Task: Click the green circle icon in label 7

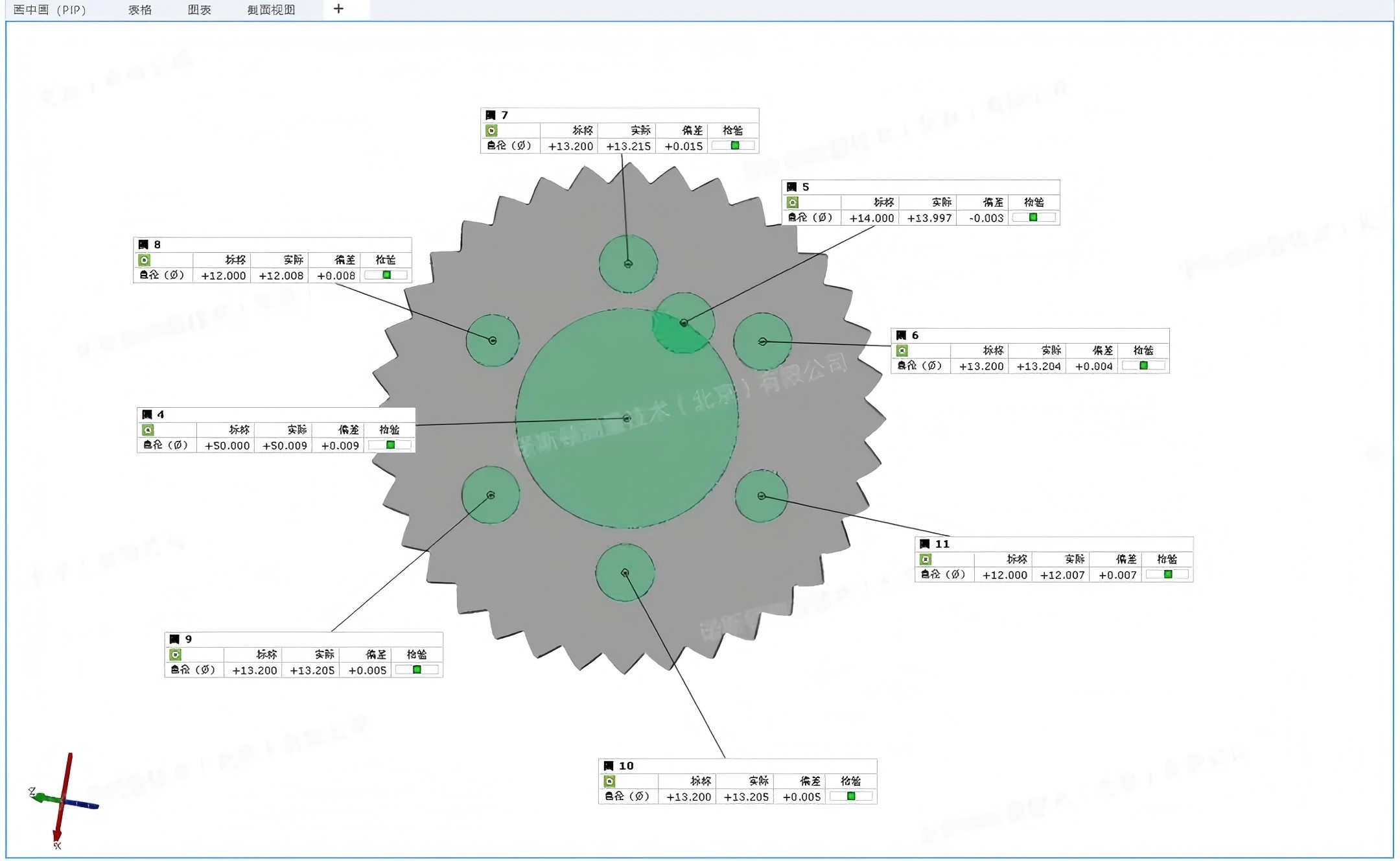Action: tap(491, 131)
